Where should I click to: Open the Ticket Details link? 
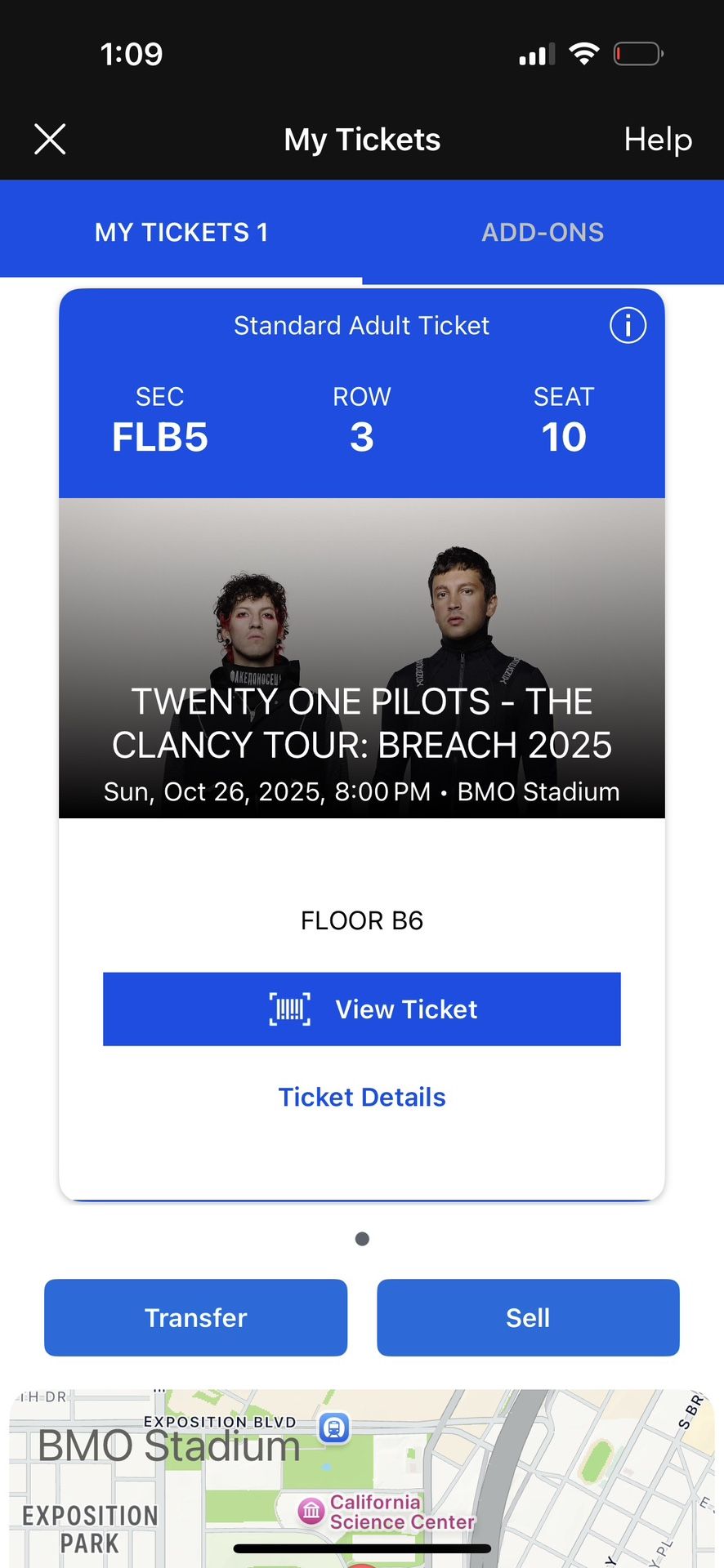(362, 1097)
